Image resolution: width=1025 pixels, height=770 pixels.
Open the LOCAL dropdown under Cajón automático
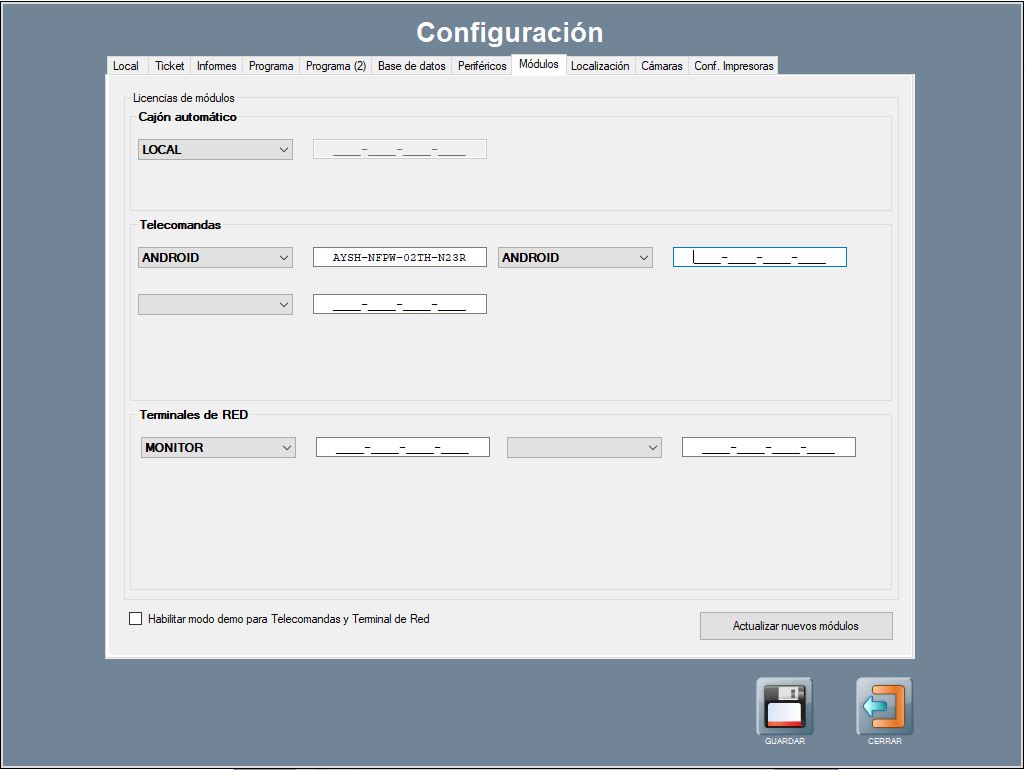click(215, 150)
